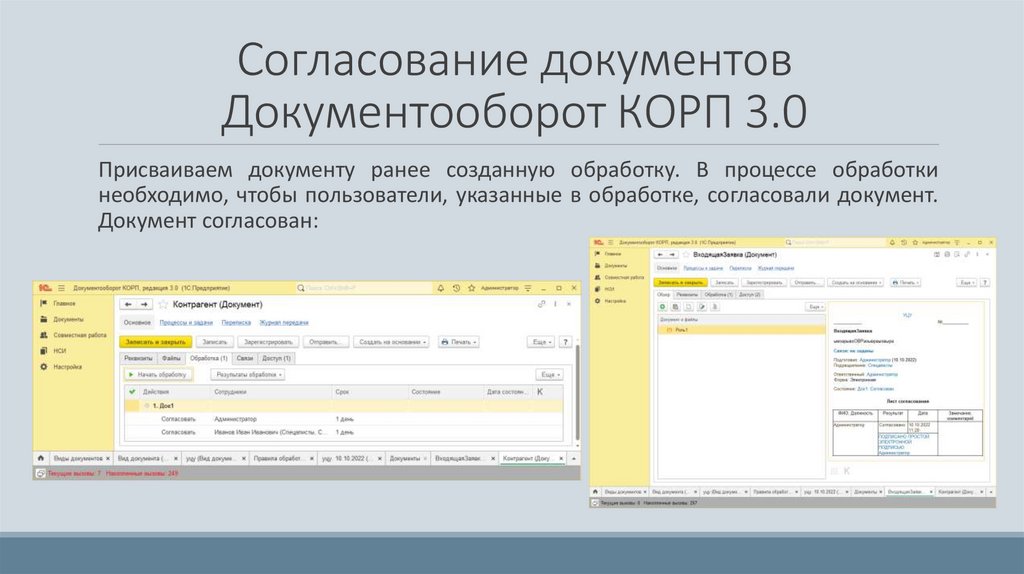
Task: Open Печать dropdown in Контрагент window
Action: point(458,342)
